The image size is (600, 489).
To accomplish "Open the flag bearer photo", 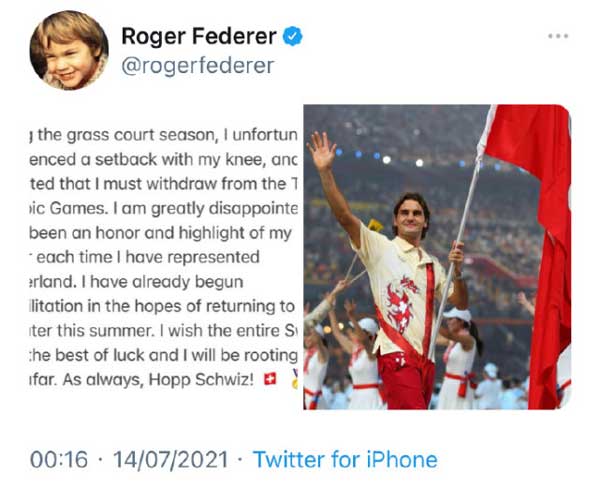I will pyautogui.click(x=437, y=257).
